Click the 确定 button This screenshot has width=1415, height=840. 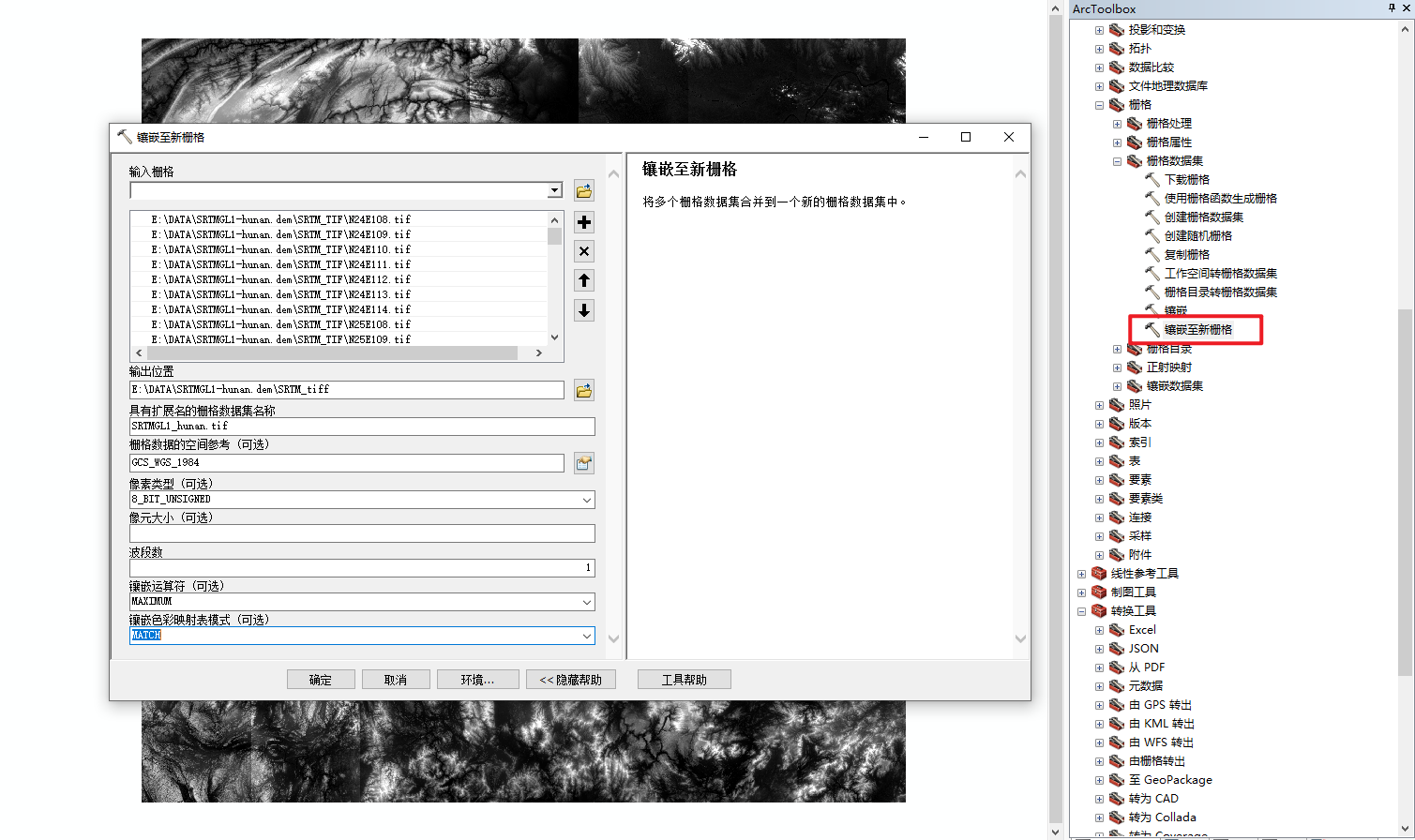[x=321, y=680]
